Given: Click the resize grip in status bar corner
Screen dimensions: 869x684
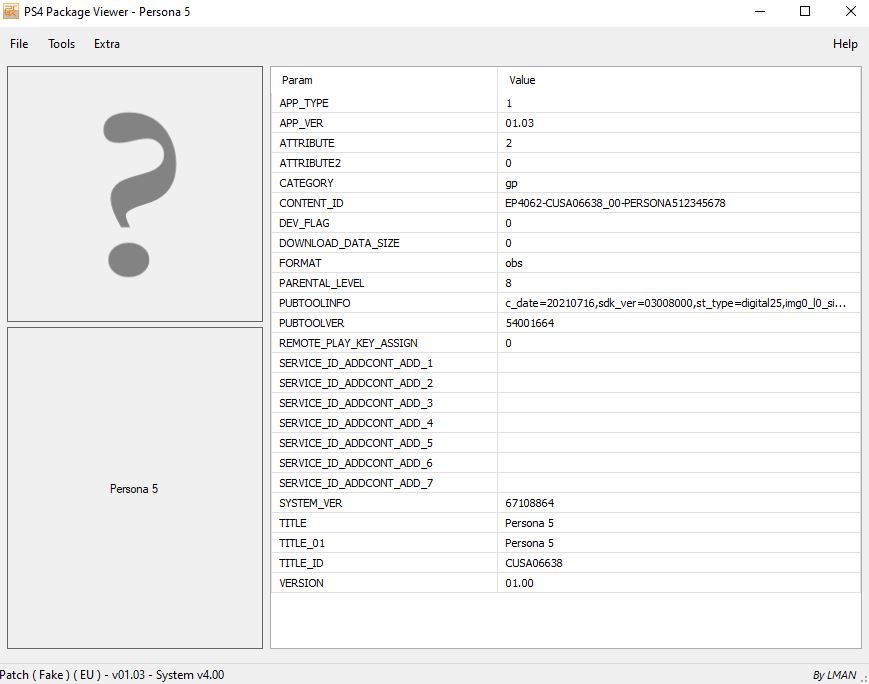Looking at the screenshot, I should [x=863, y=678].
